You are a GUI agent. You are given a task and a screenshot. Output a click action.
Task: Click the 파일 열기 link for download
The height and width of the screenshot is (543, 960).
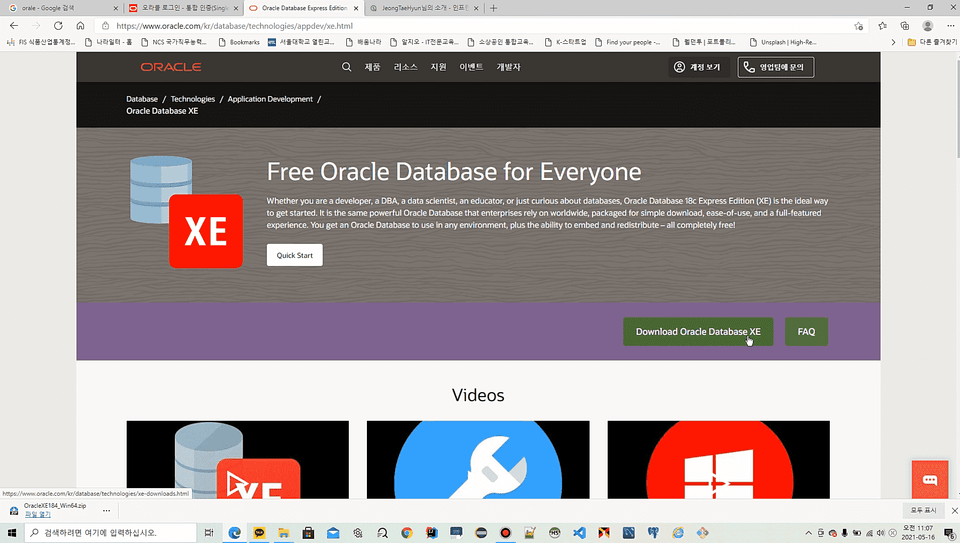click(38, 515)
